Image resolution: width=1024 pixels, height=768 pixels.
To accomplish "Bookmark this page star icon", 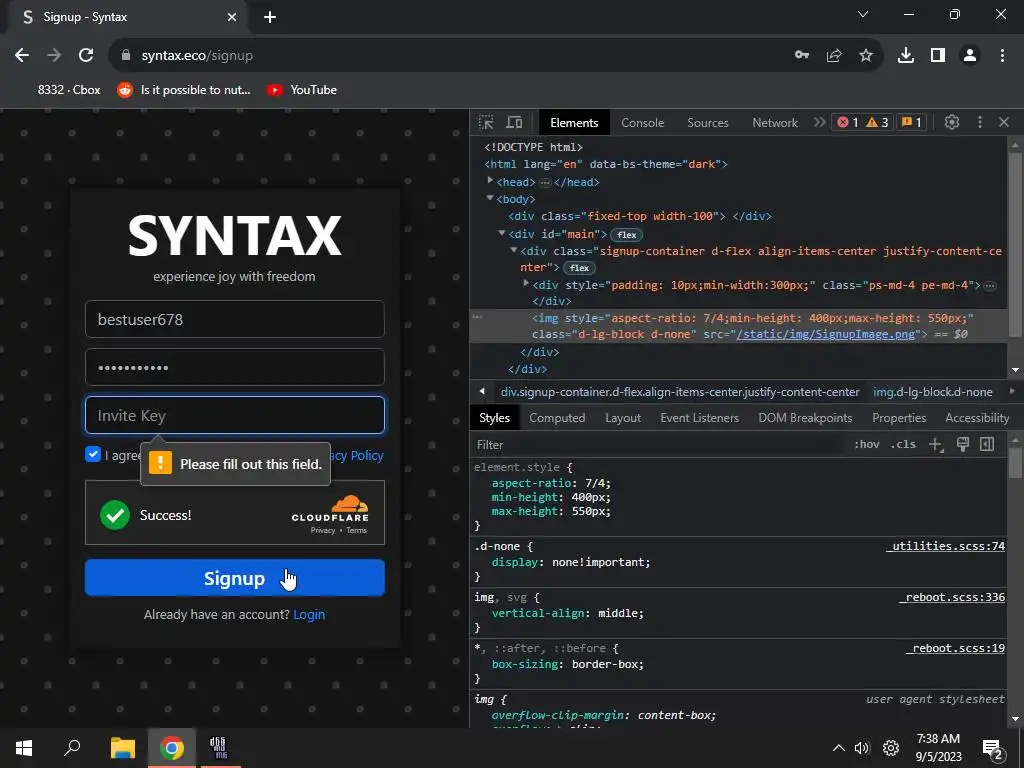I will pos(866,56).
